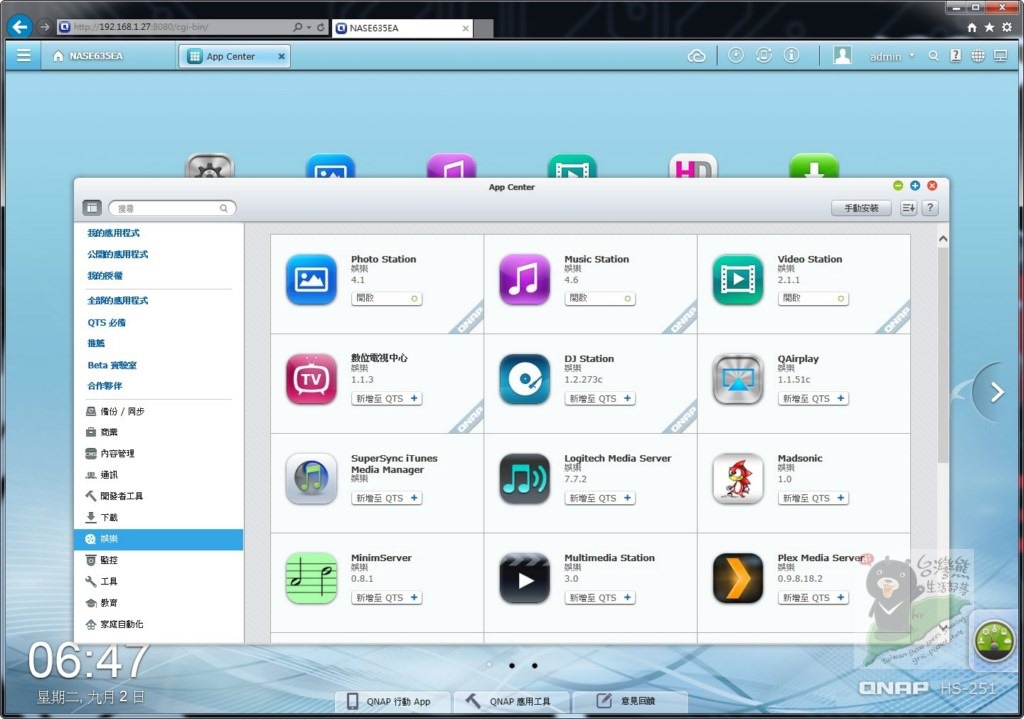This screenshot has height=719, width=1024.
Task: Close the App Center taskbar tab
Action: (x=281, y=56)
